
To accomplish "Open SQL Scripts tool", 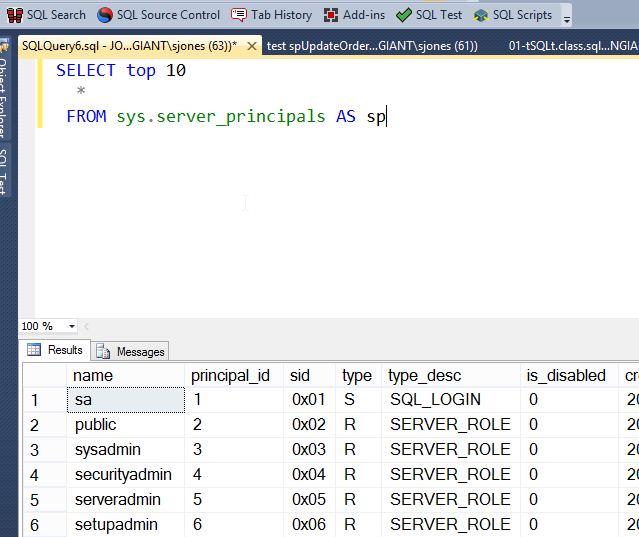I will (512, 15).
